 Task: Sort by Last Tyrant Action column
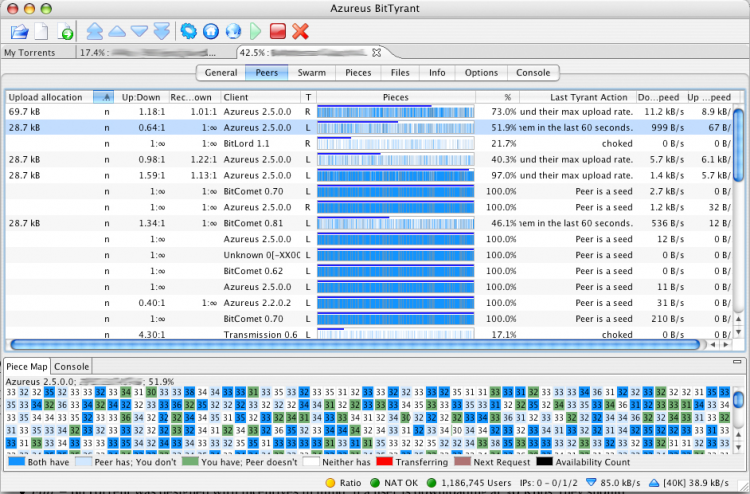pyautogui.click(x=578, y=97)
